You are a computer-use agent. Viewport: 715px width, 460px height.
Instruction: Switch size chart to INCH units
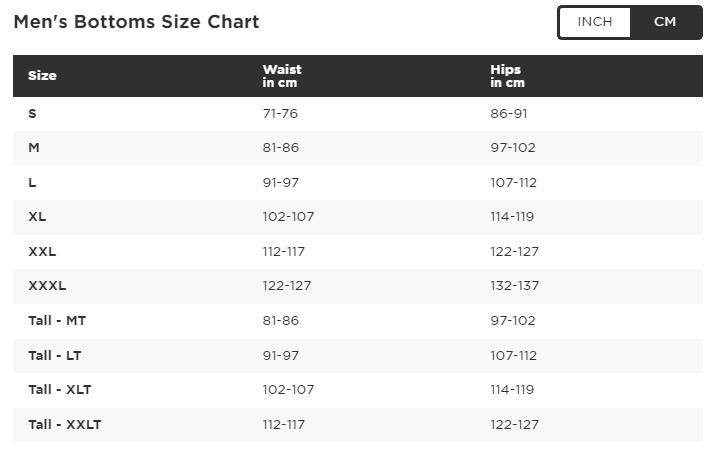(x=595, y=22)
